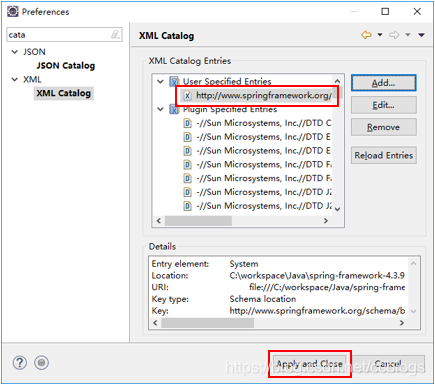Cancel the Preferences dialog

pyautogui.click(x=388, y=364)
